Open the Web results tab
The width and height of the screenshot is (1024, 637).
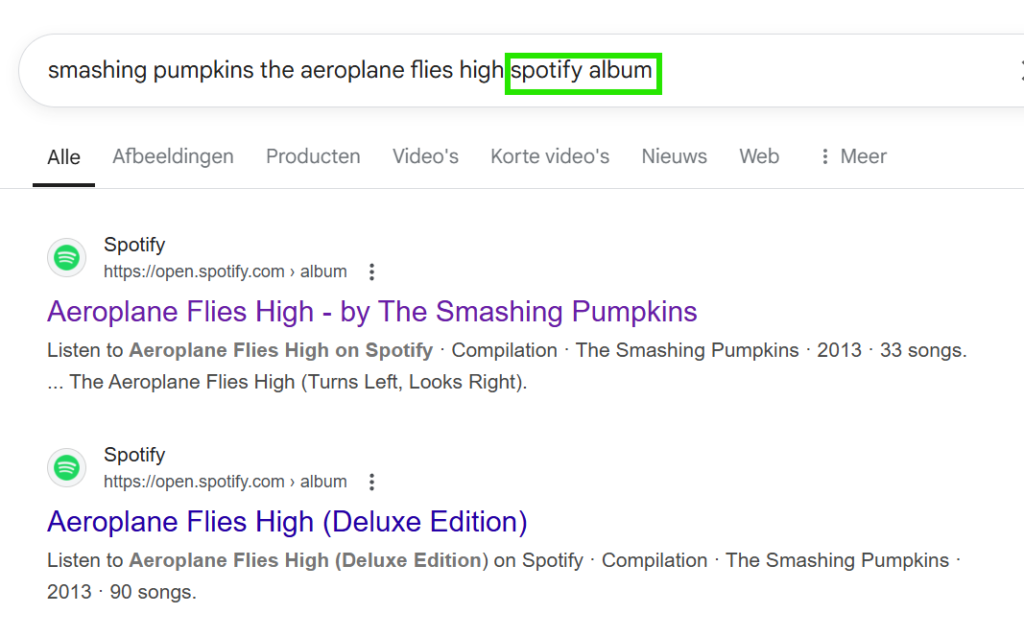coord(759,157)
